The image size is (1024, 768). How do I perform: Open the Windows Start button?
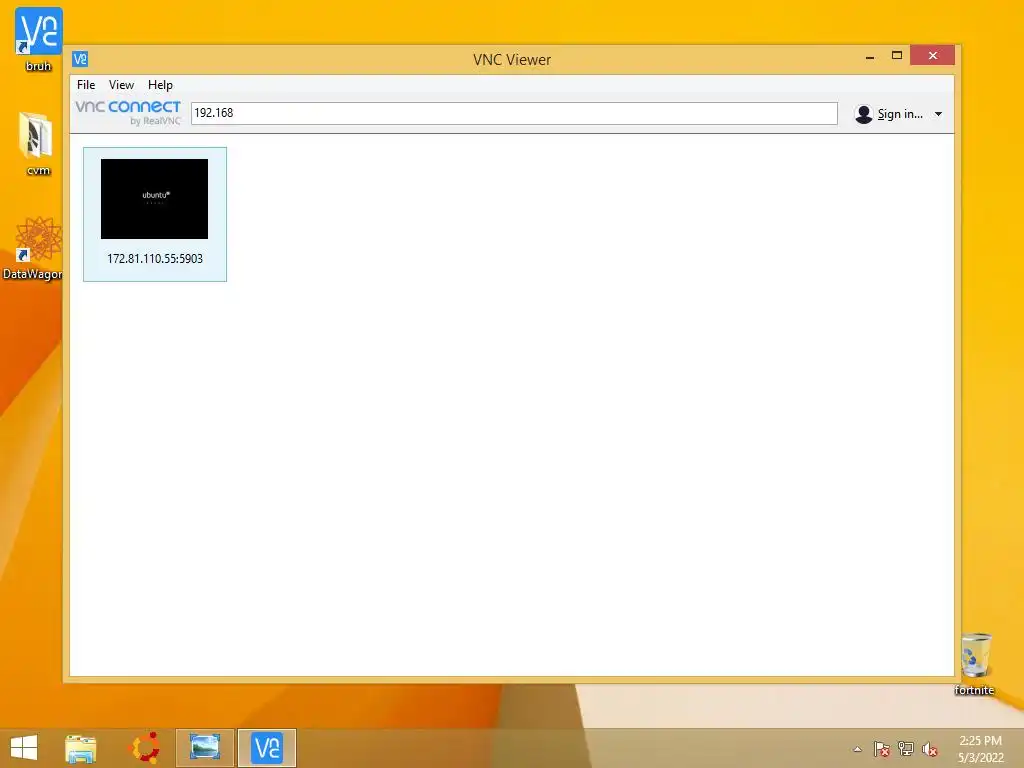24,748
